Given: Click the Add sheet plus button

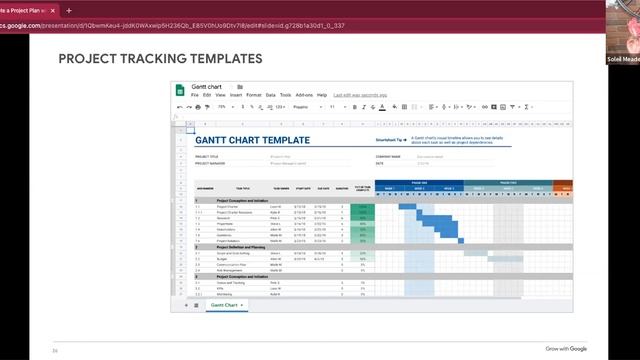Looking at the screenshot, I should click(x=186, y=305).
